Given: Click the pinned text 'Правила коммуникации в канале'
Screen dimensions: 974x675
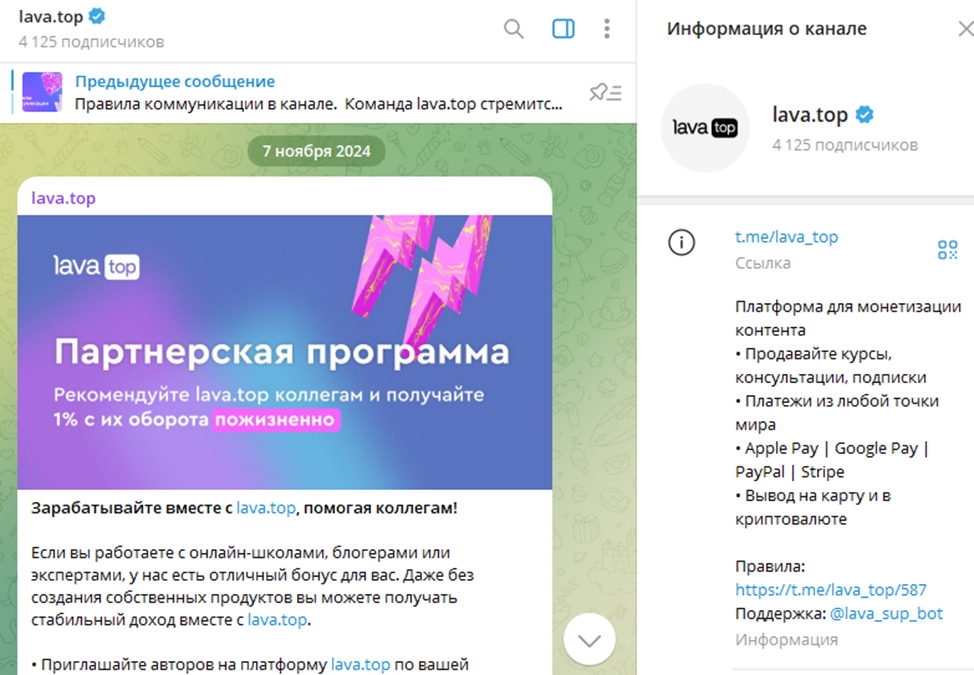Looking at the screenshot, I should 206,104.
